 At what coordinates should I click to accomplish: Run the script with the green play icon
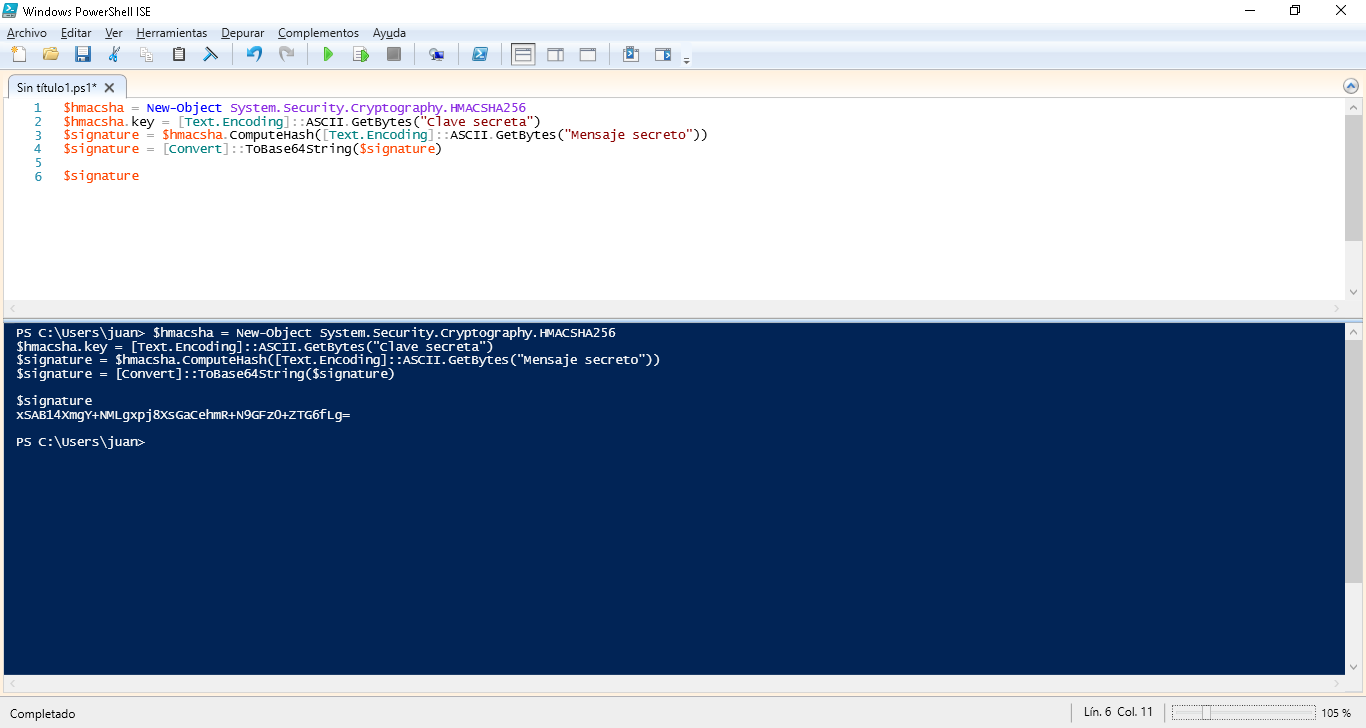coord(328,54)
